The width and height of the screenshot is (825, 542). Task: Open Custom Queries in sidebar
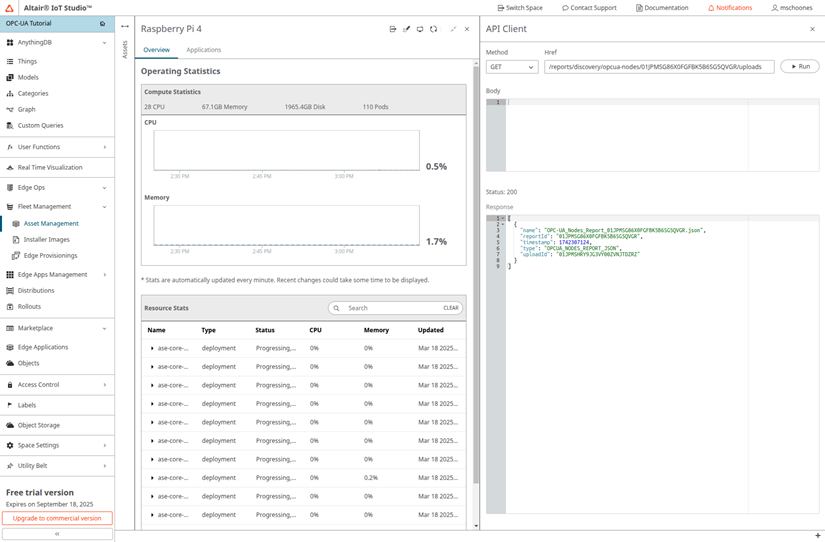pos(41,126)
